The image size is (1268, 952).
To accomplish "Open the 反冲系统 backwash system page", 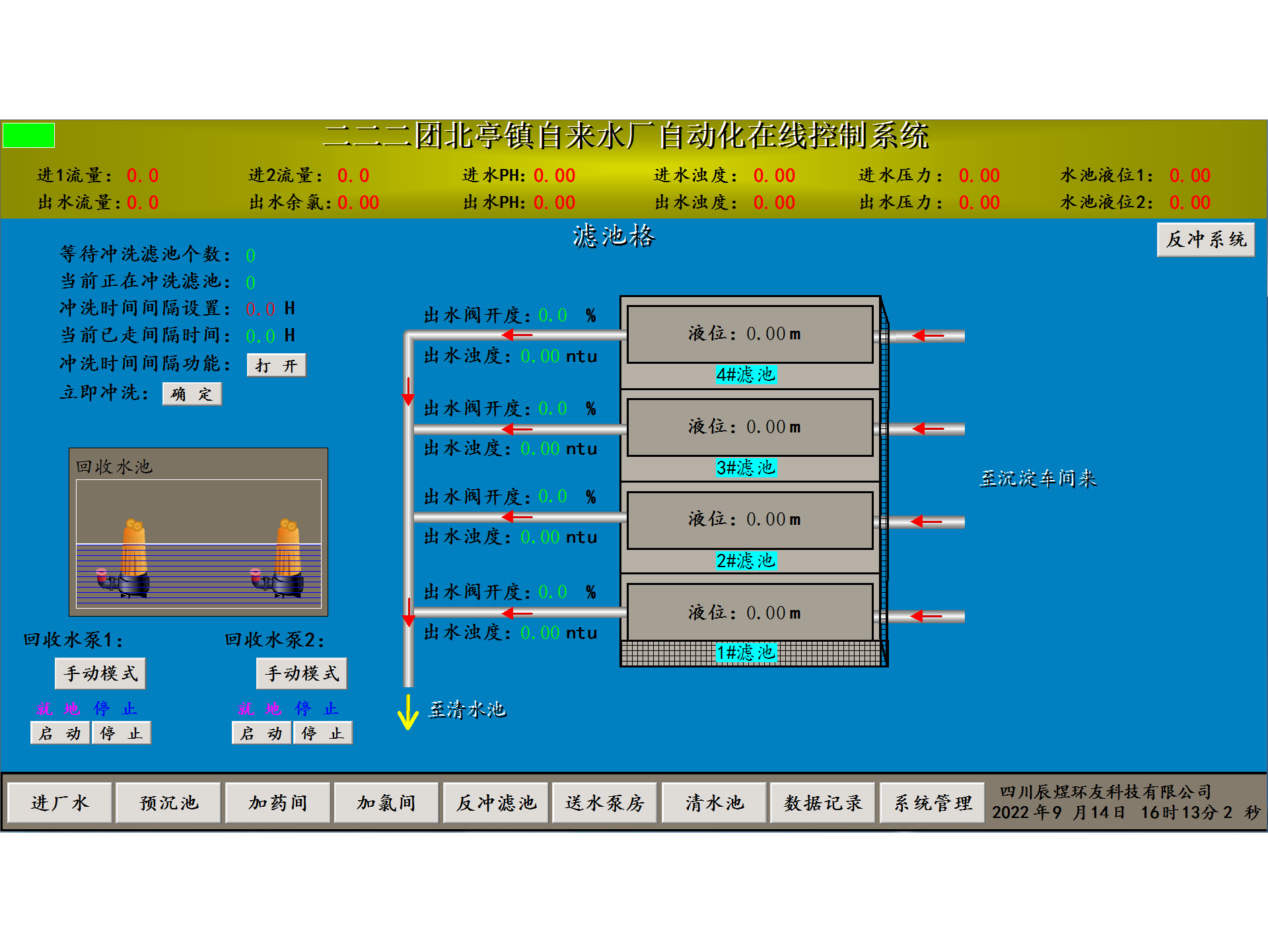I will point(1205,240).
